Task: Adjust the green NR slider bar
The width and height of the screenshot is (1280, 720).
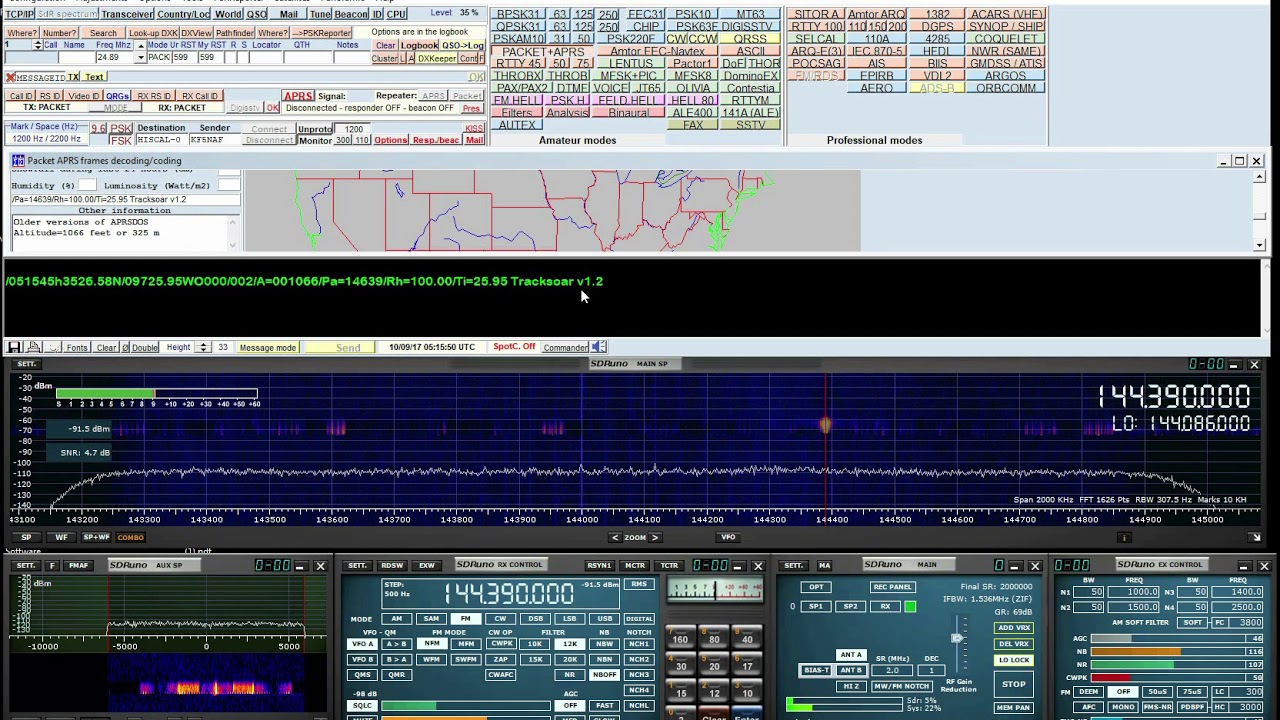Action: point(1167,664)
